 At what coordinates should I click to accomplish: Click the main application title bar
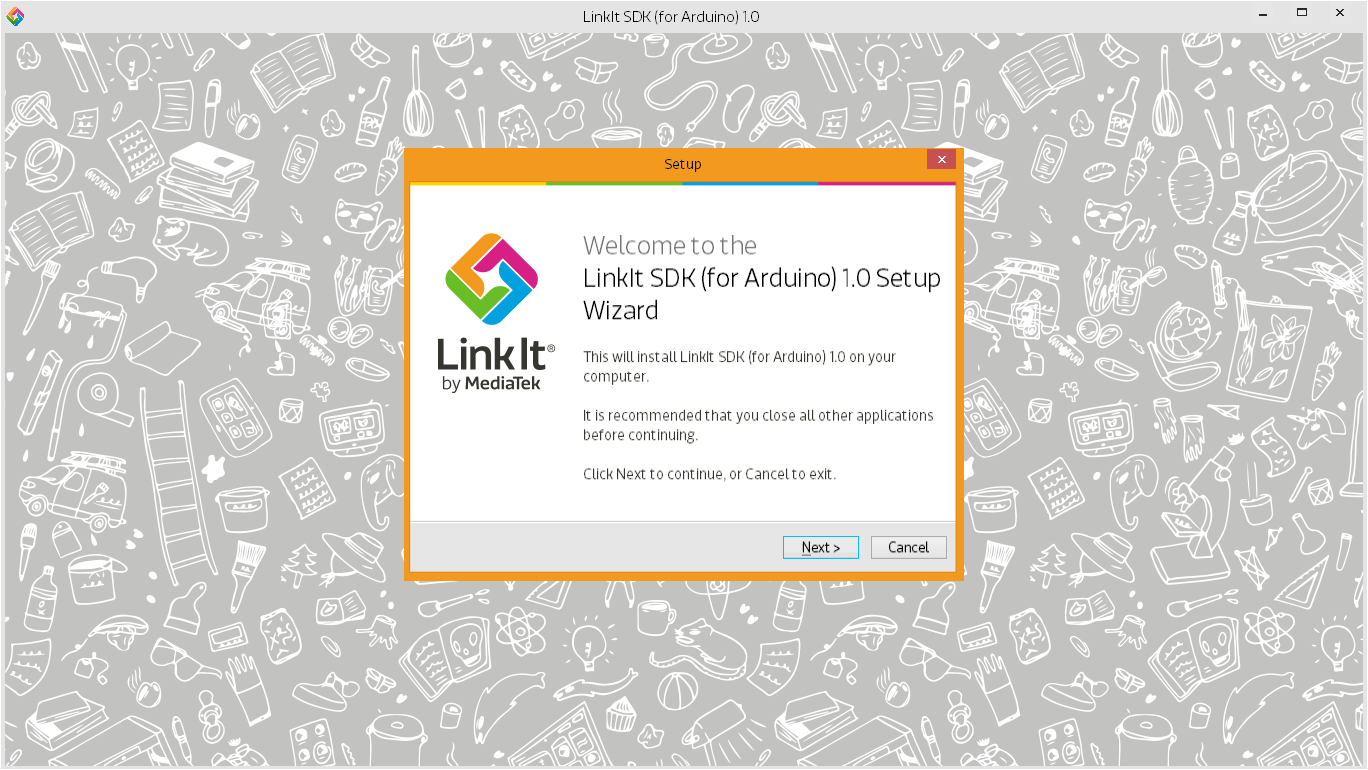coord(671,15)
